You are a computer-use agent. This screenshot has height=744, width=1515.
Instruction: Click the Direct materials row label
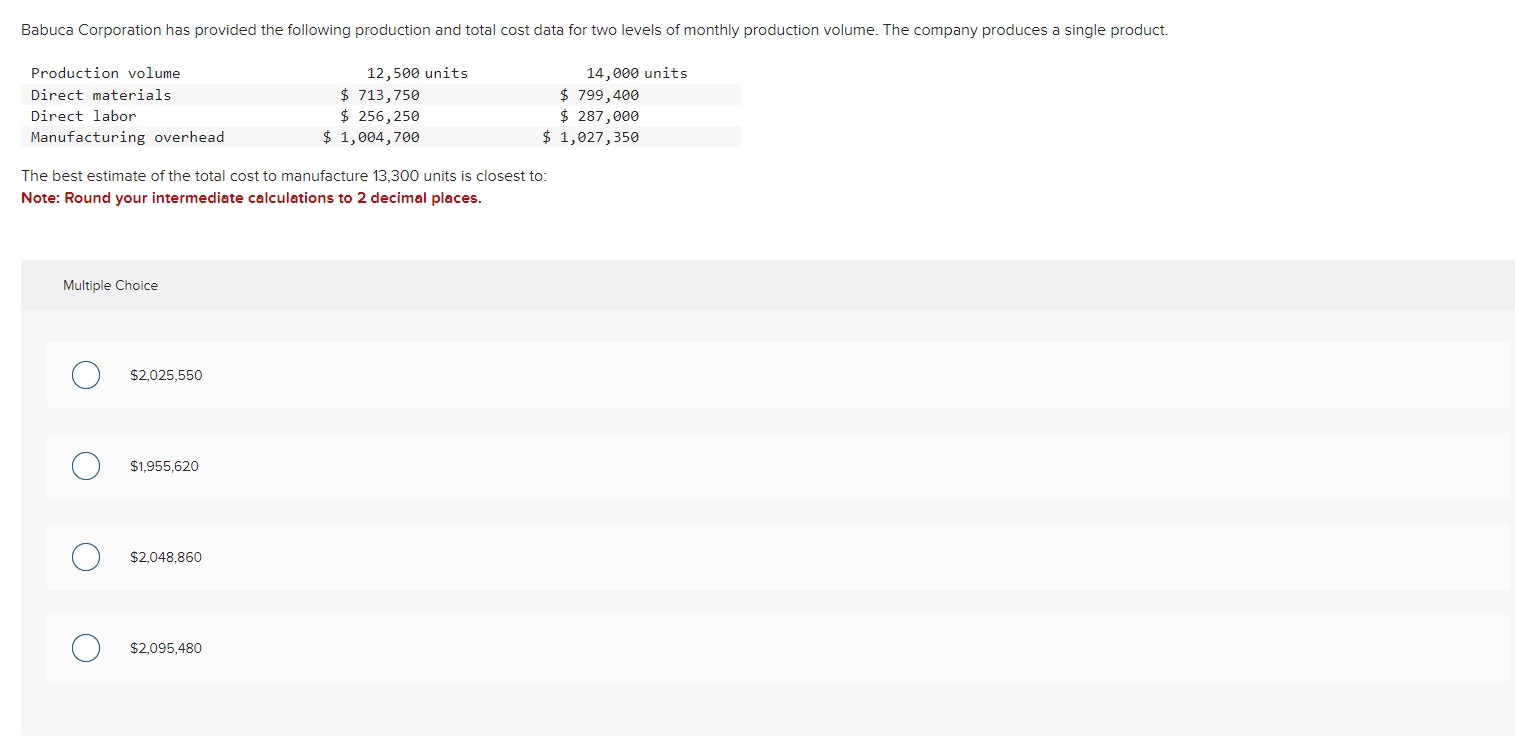pyautogui.click(x=100, y=94)
